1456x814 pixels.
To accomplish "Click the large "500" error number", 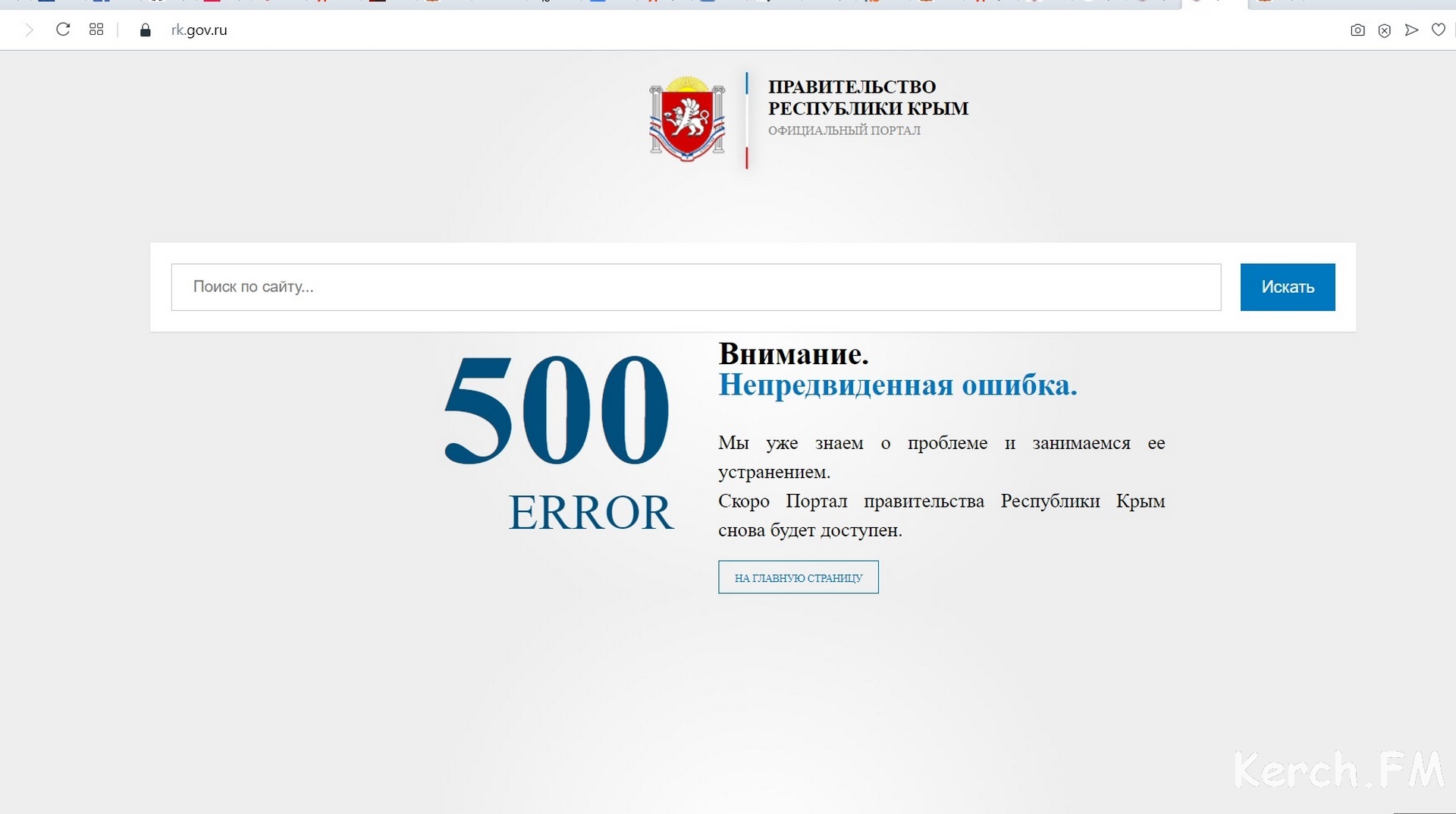I will (x=557, y=410).
